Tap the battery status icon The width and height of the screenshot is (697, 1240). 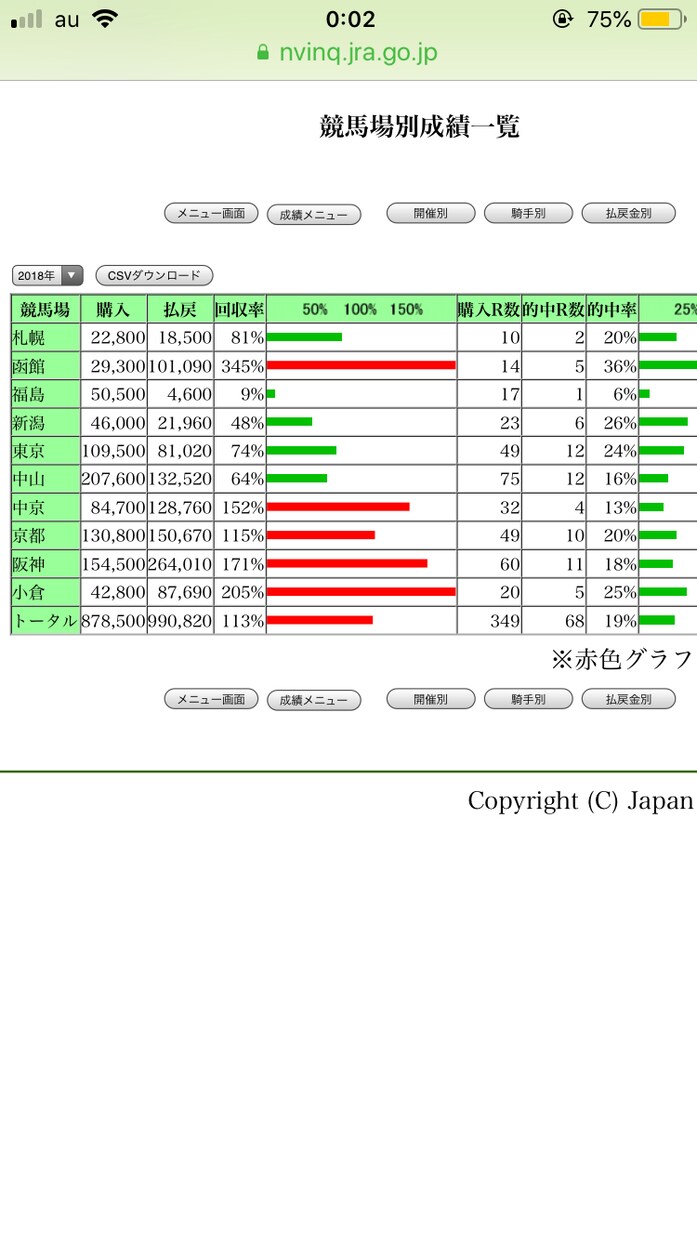click(661, 19)
